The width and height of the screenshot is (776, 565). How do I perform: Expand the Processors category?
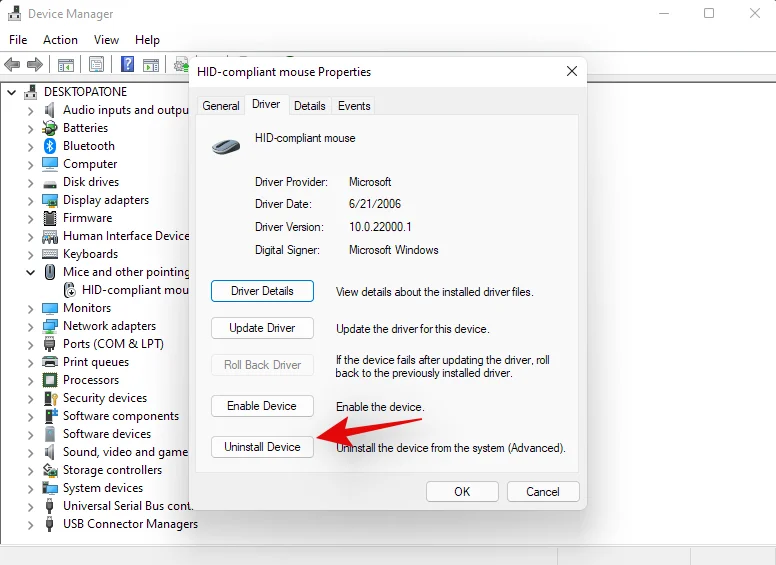30,381
